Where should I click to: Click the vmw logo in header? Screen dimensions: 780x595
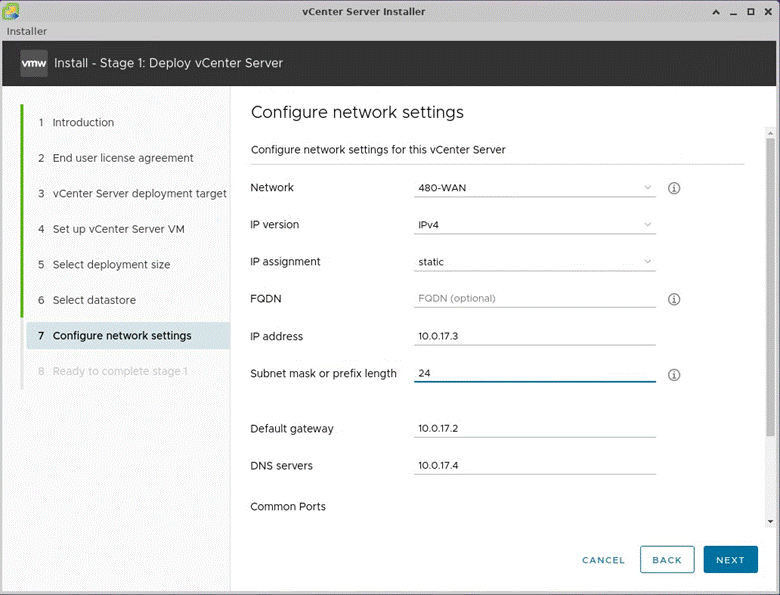click(x=34, y=63)
